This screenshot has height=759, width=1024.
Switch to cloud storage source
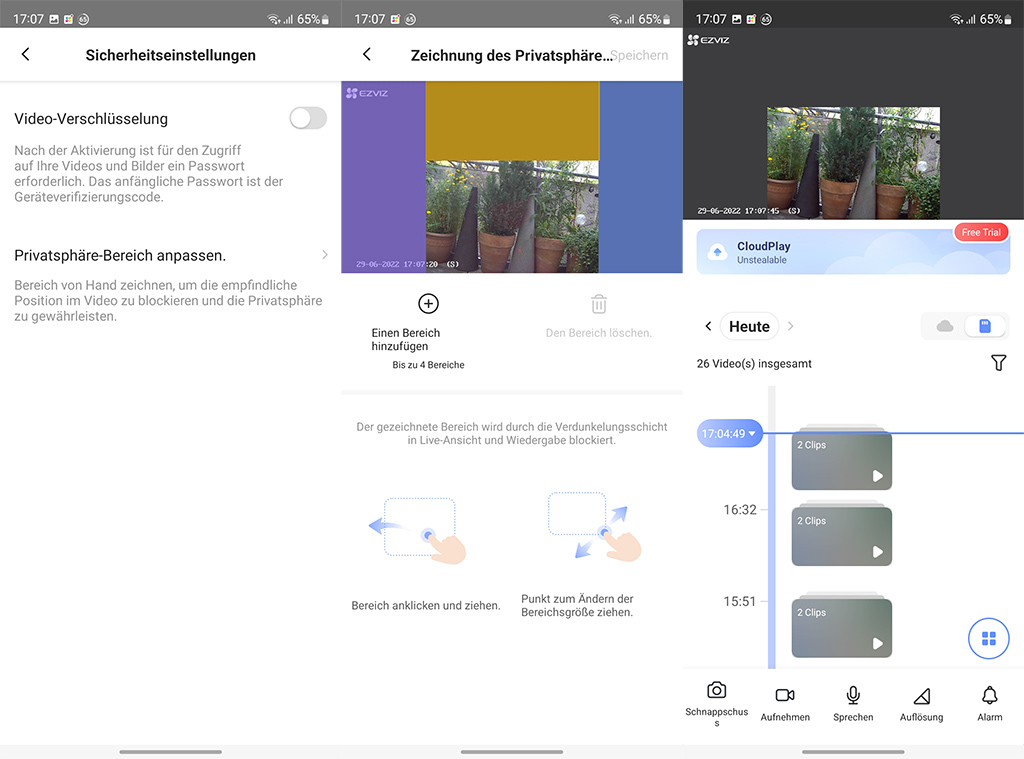(x=944, y=326)
